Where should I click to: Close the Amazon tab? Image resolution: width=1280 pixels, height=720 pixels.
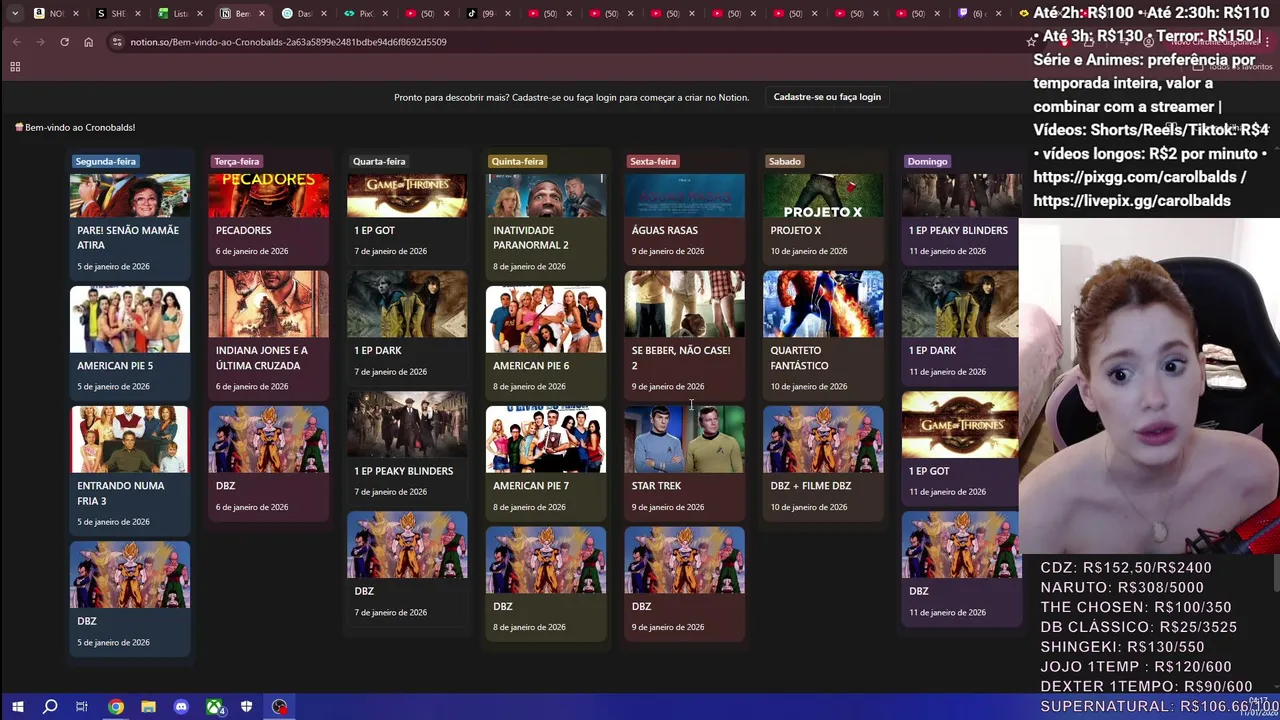(76, 13)
